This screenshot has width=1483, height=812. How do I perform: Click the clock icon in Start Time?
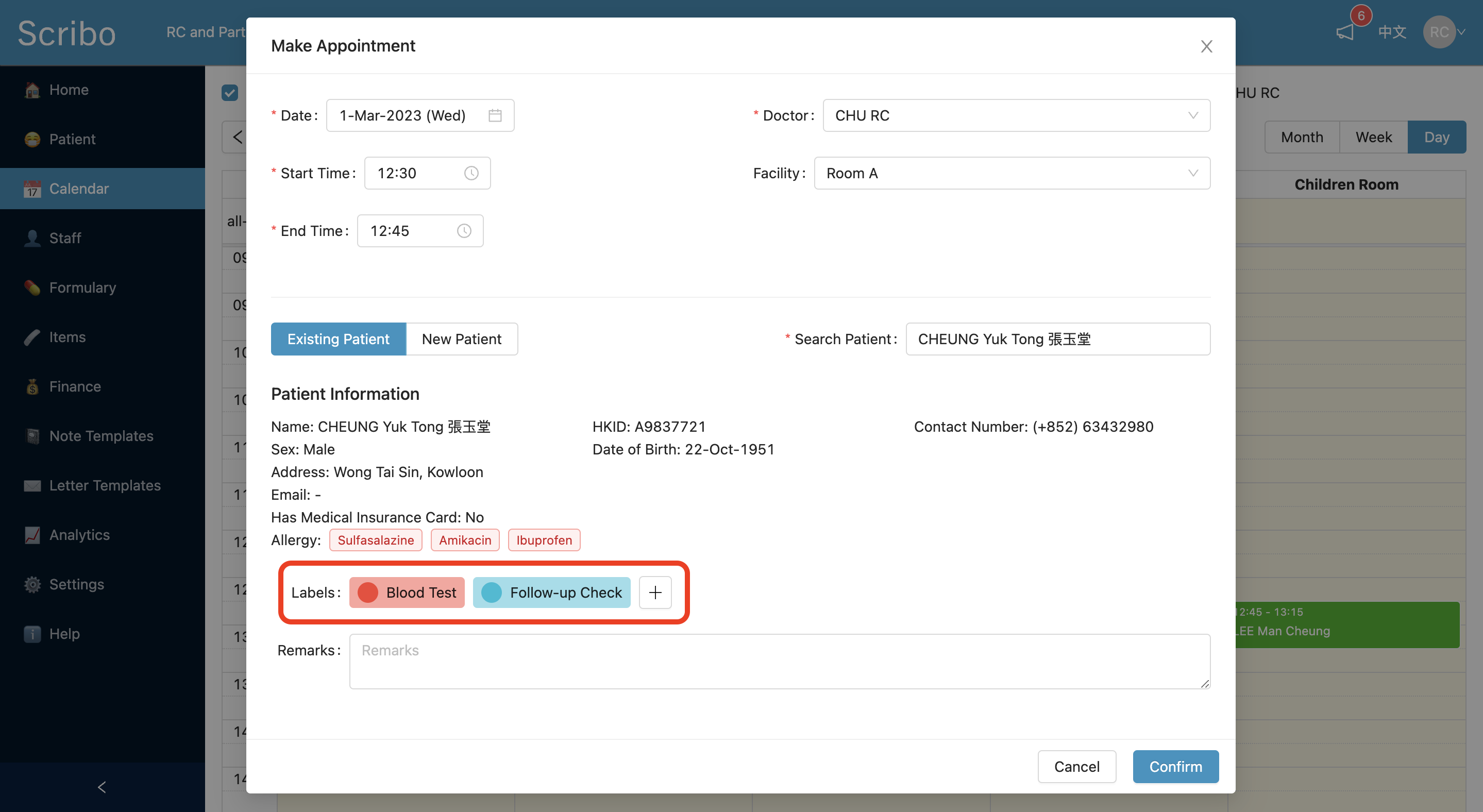471,173
